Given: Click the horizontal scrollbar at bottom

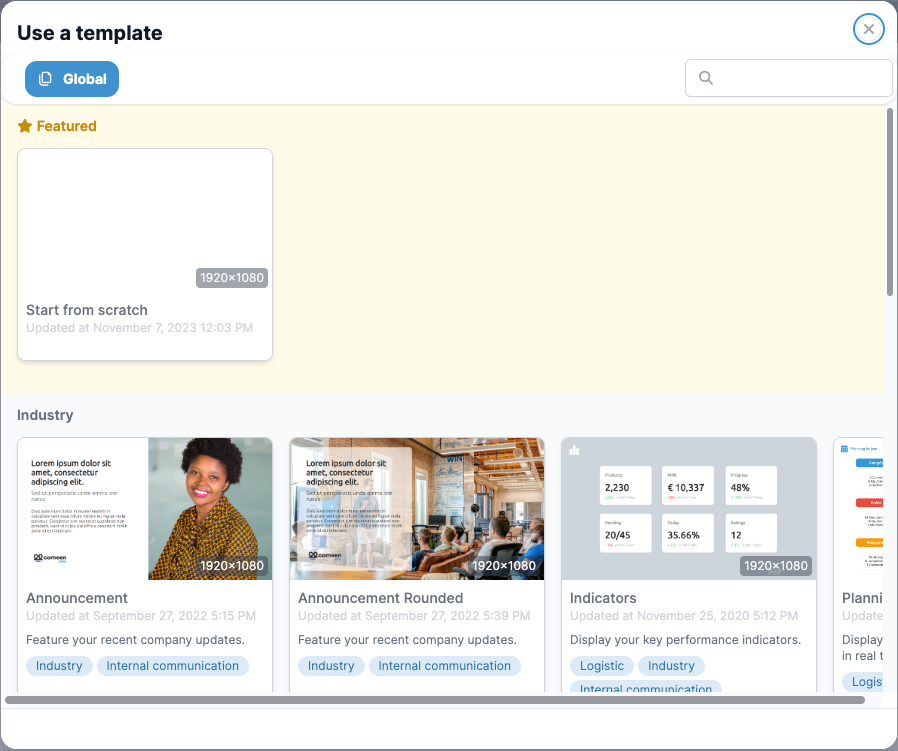Looking at the screenshot, I should click(435, 700).
